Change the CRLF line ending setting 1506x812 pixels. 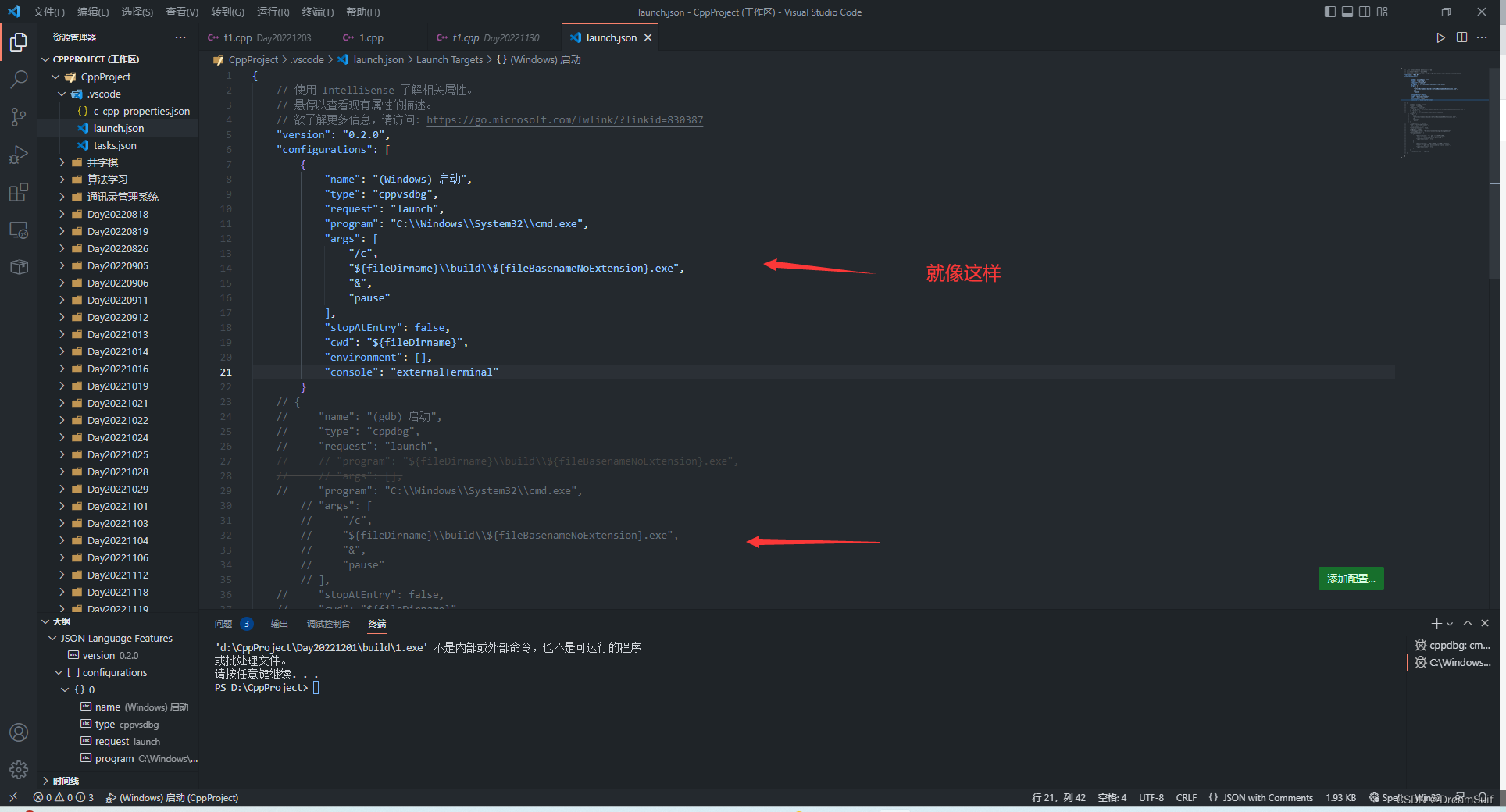coord(1186,797)
